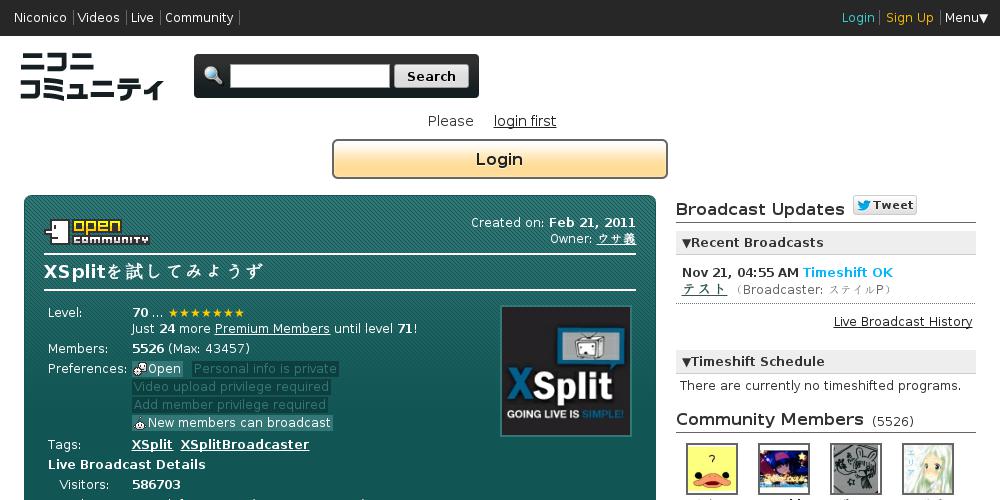Image resolution: width=1000 pixels, height=500 pixels.
Task: Click 'Add member privilege required' preference
Action: (230, 404)
